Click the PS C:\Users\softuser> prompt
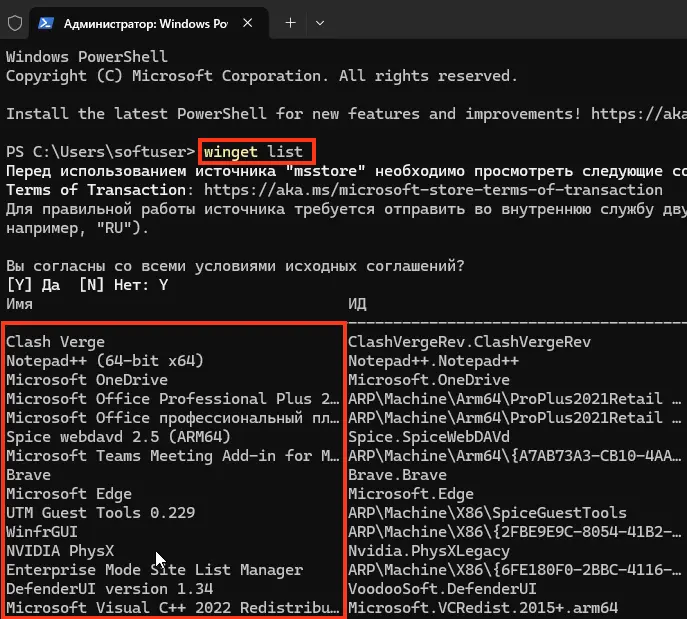This screenshot has width=687, height=619. 100,152
